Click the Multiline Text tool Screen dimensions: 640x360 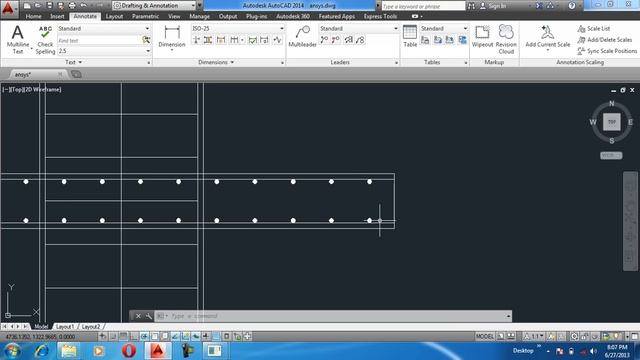point(18,39)
